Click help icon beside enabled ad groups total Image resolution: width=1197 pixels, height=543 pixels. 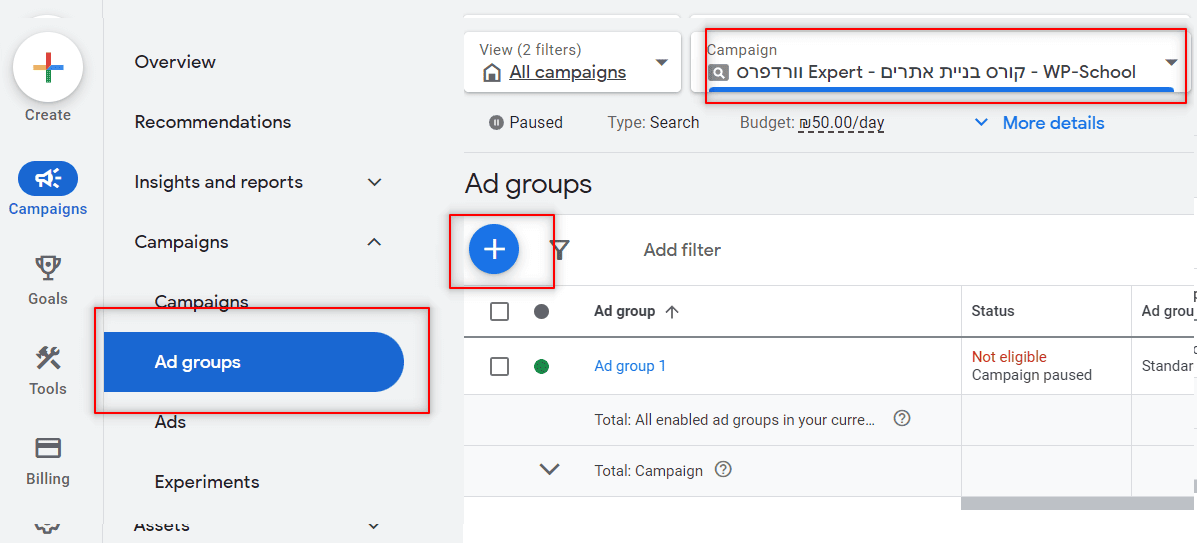(x=902, y=419)
